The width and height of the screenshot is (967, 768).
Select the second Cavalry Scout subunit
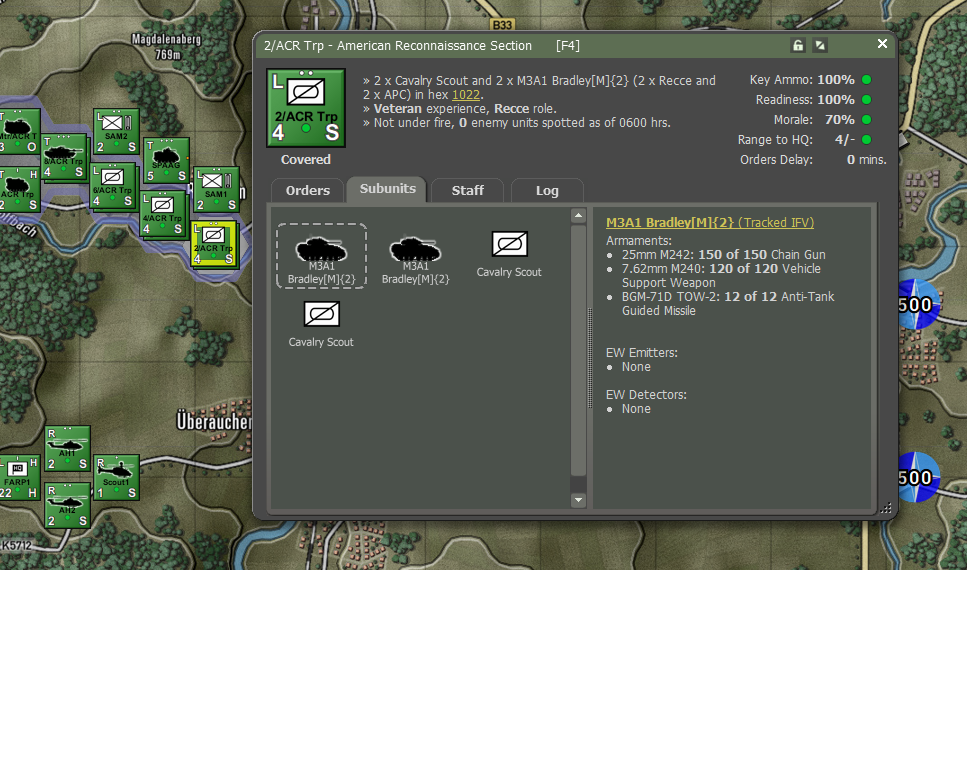click(321, 324)
